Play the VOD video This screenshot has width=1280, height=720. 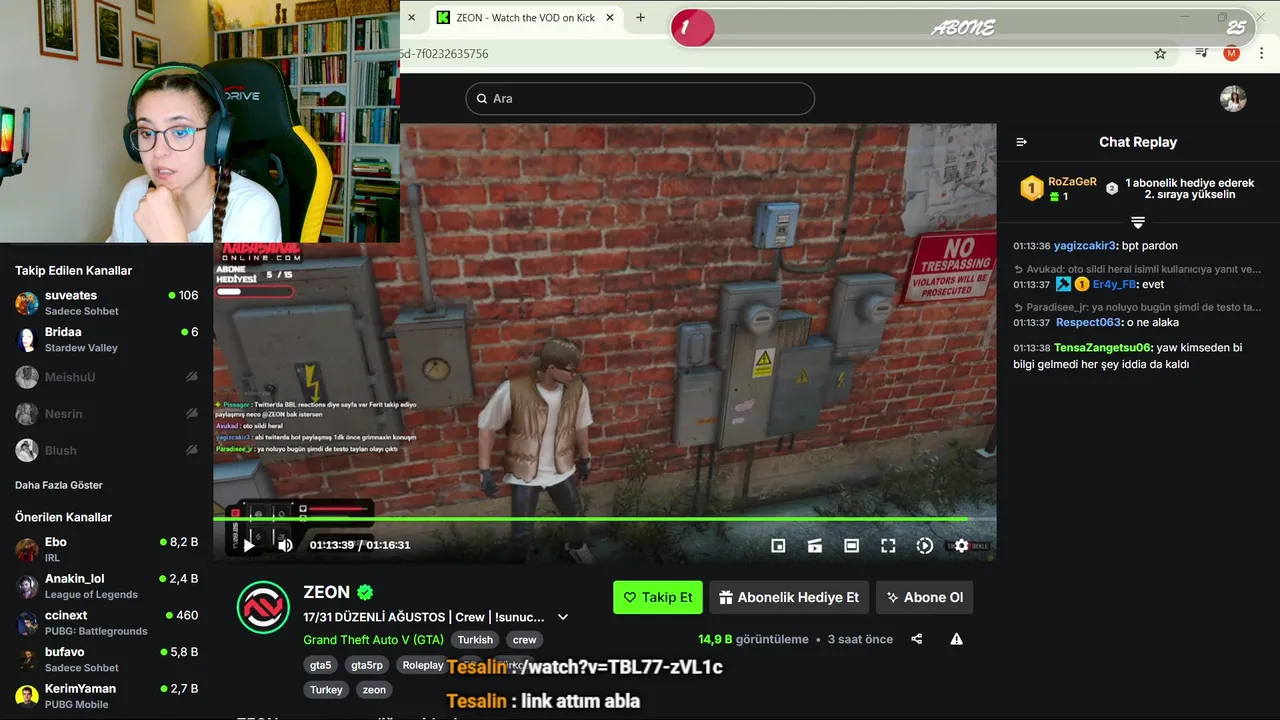click(x=249, y=545)
